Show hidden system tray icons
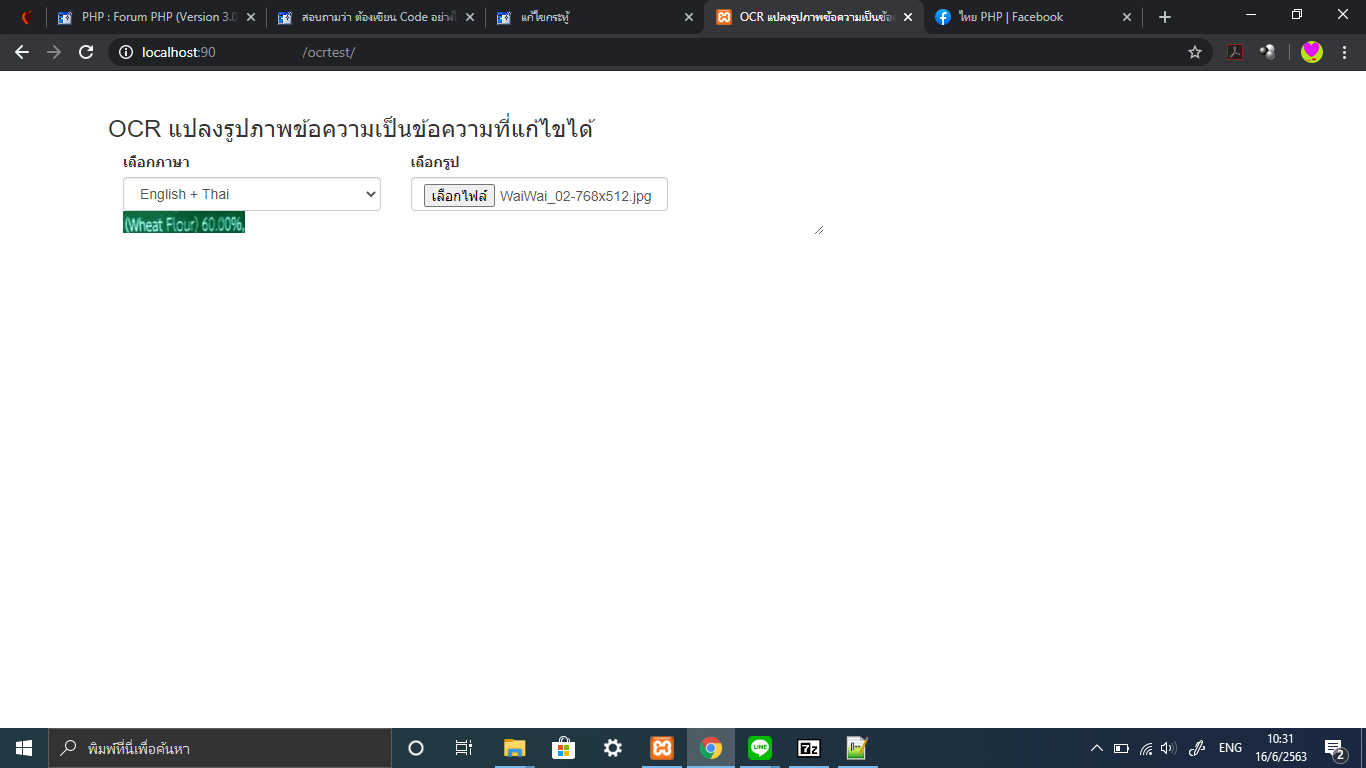1366x768 pixels. 1096,748
